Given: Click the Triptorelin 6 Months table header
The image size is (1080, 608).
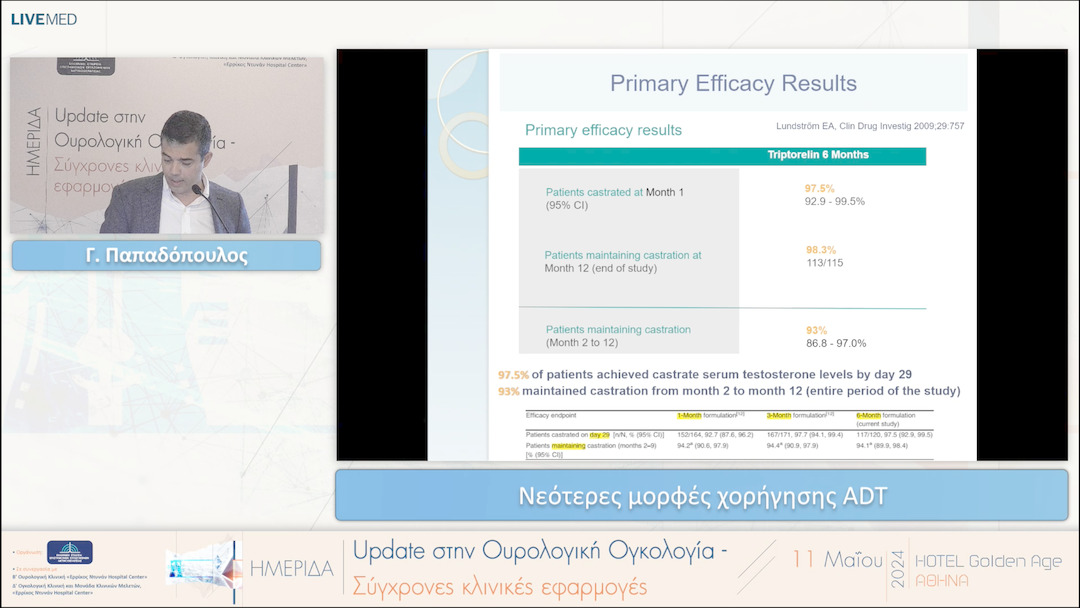Looking at the screenshot, I should click(x=817, y=155).
